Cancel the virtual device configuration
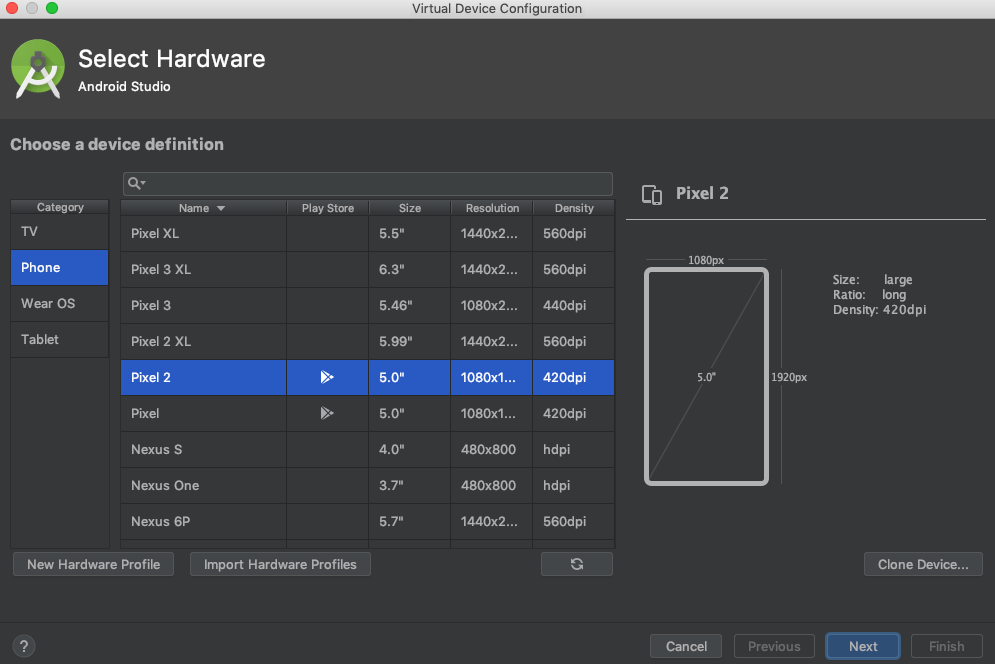The image size is (995, 664). [x=686, y=646]
